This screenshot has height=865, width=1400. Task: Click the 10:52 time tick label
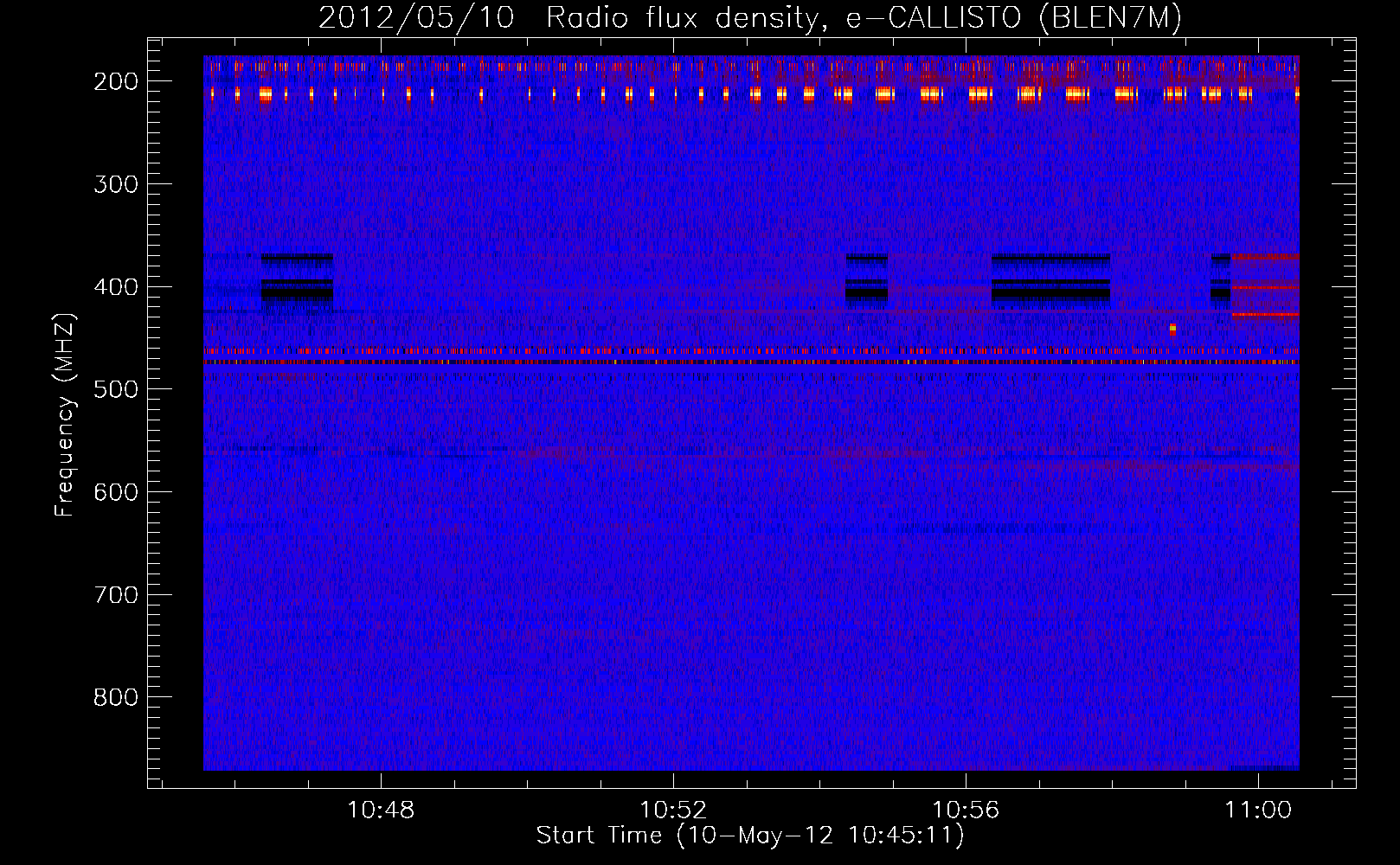pyautogui.click(x=673, y=811)
